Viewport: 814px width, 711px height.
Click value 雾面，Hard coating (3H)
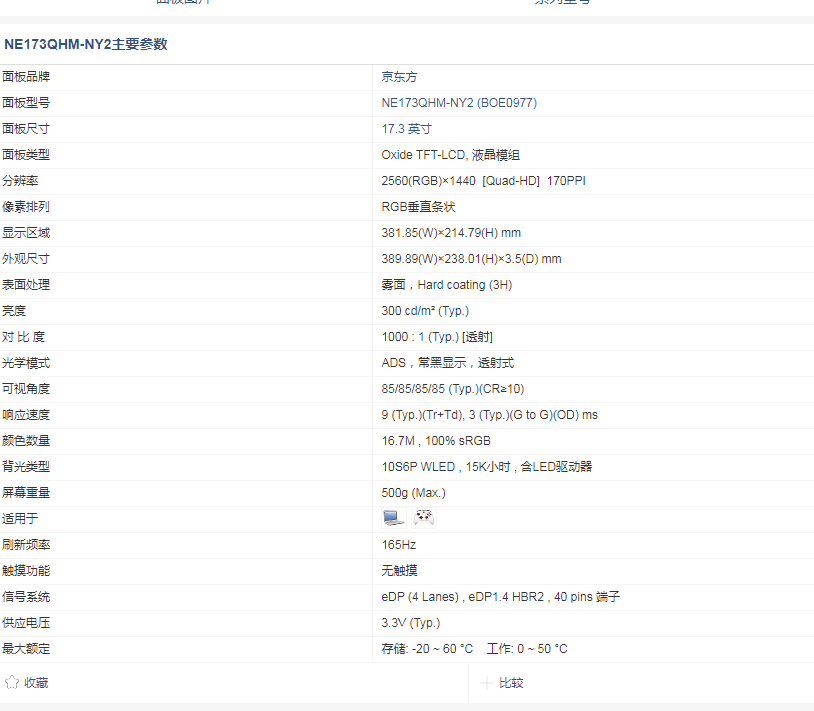(447, 284)
